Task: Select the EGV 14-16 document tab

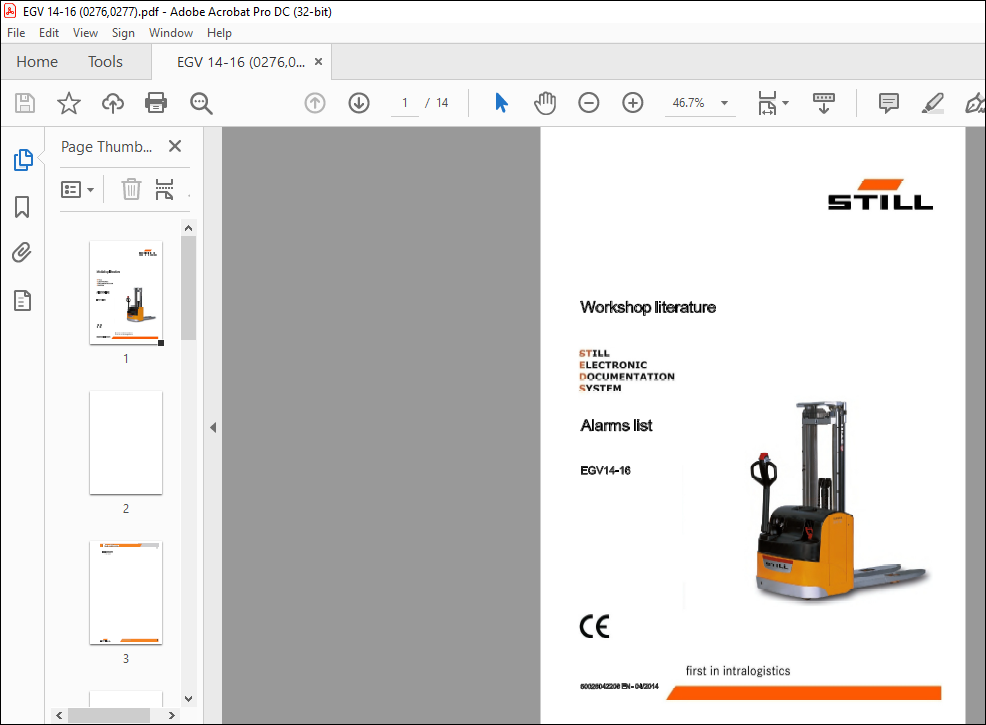Action: click(241, 62)
